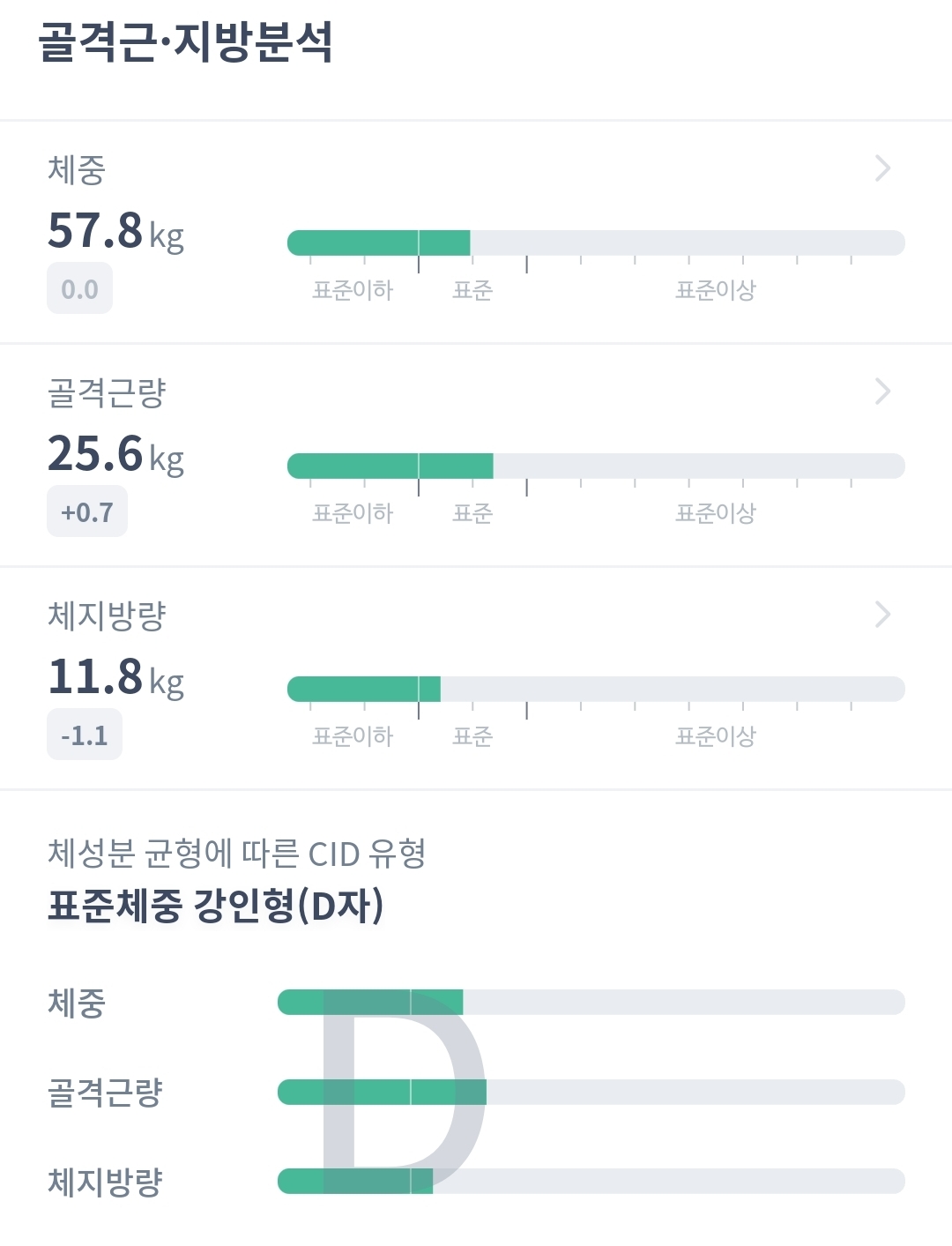
Task: Expand the 골격근량 row chevron arrow
Action: [882, 392]
